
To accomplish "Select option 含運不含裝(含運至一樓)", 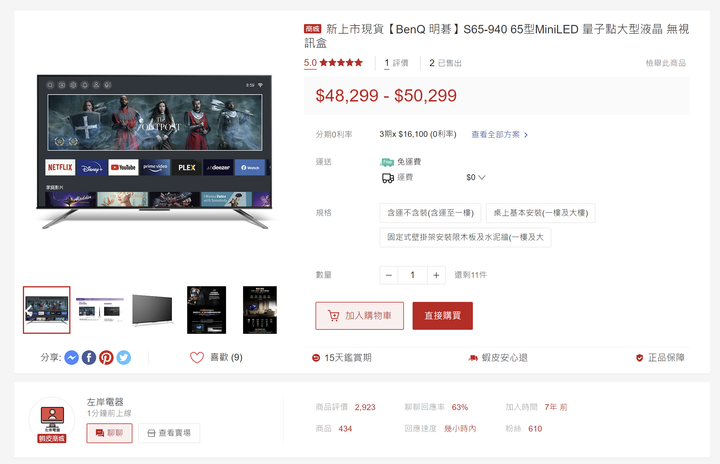I will coord(430,213).
